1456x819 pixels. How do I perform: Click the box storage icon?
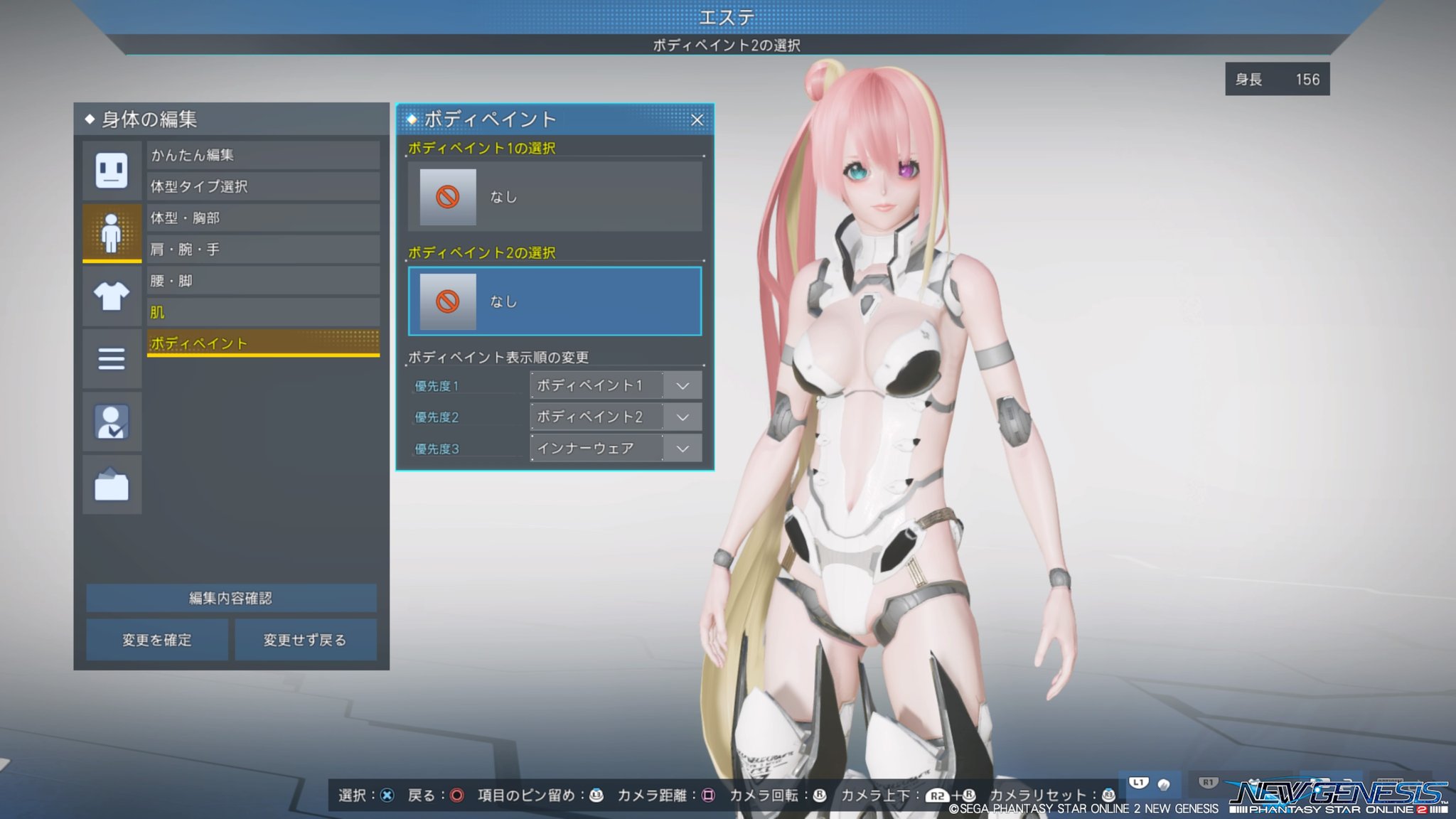pos(112,486)
